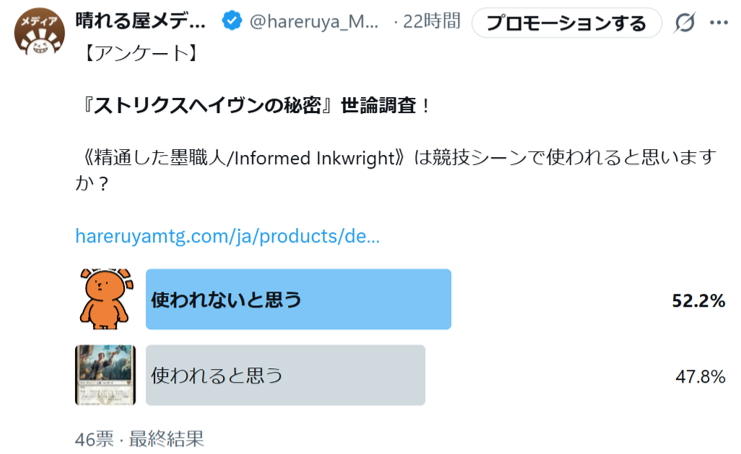Screen dimensions: 741x454
Task: Open the 22時間 timestamp link
Action: tap(432, 22)
